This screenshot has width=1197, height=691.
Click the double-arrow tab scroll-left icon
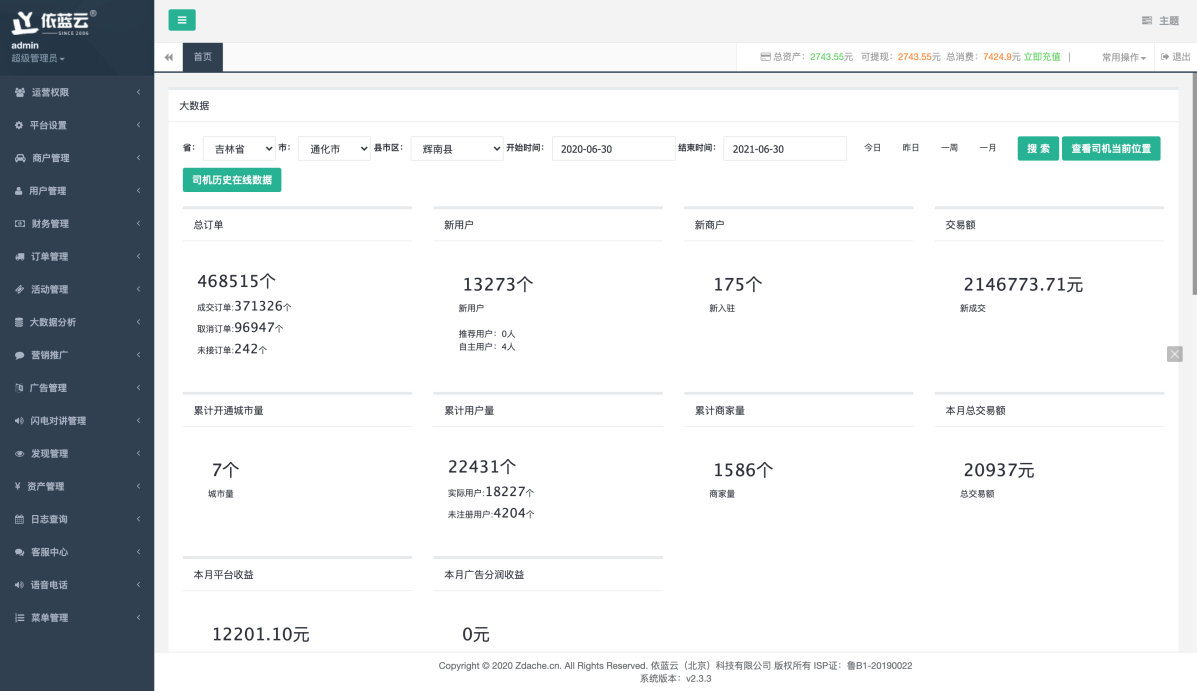click(169, 58)
